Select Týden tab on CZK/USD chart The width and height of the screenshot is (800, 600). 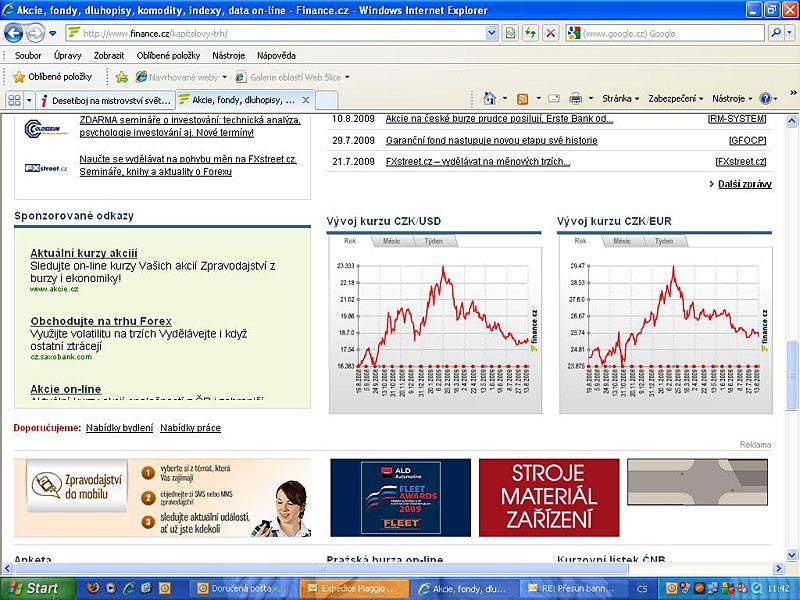pos(434,241)
